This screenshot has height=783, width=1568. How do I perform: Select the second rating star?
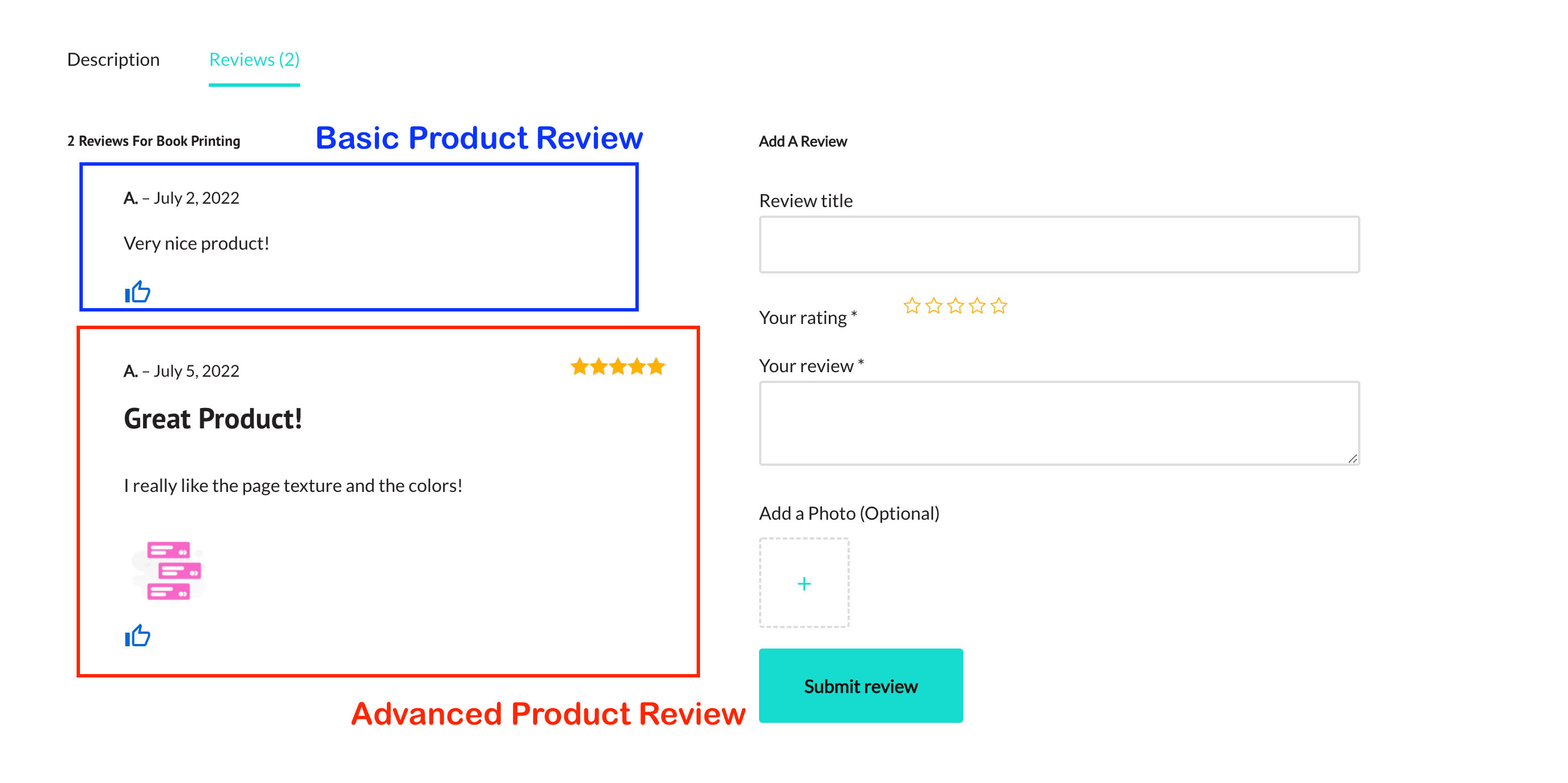(x=933, y=306)
